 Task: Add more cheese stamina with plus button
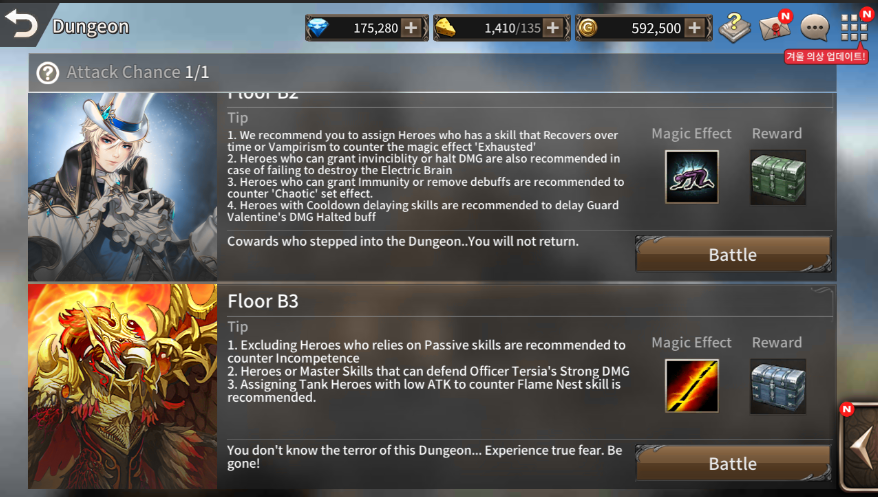pos(553,28)
